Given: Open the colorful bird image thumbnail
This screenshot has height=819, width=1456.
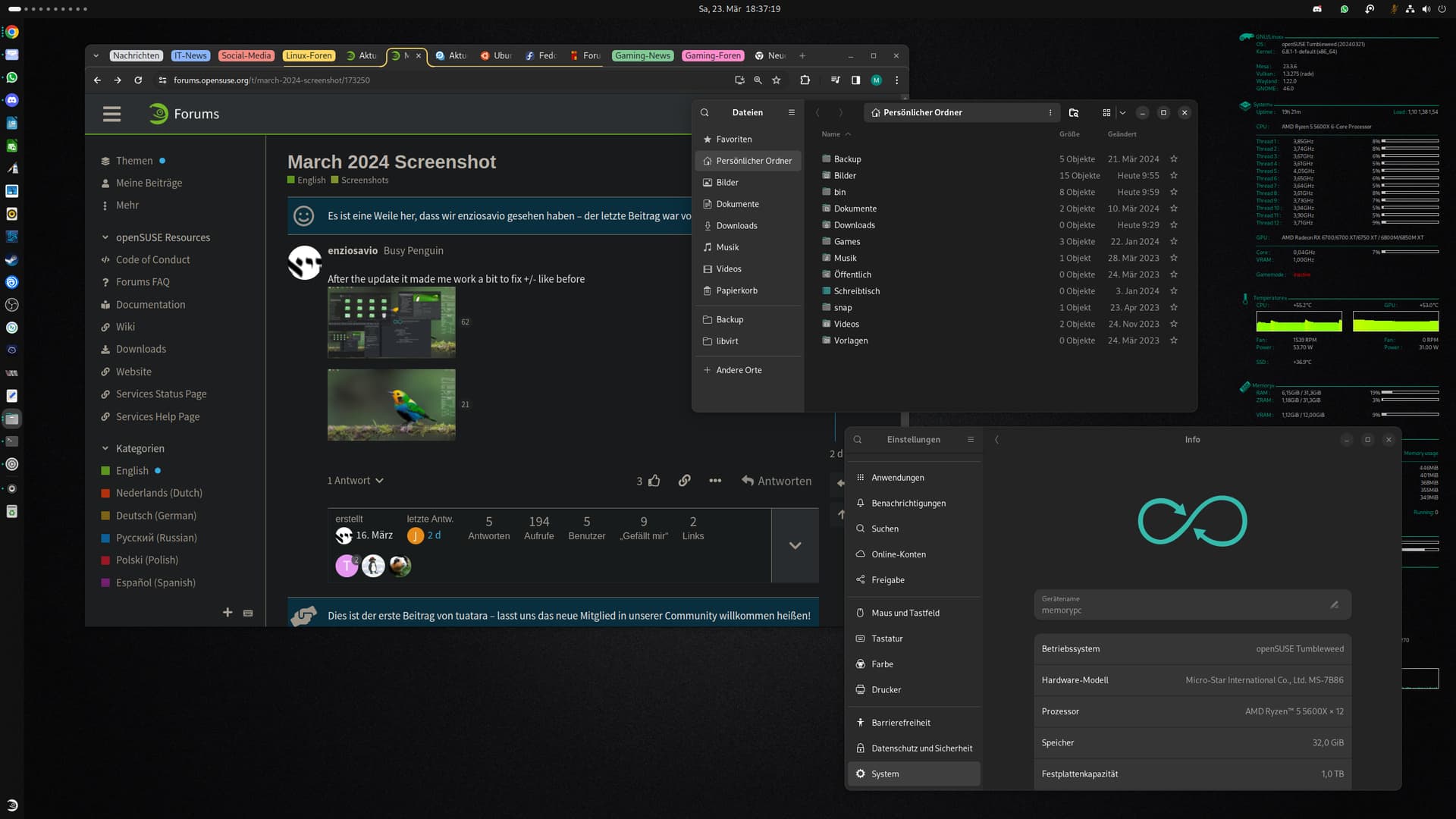Looking at the screenshot, I should click(391, 405).
